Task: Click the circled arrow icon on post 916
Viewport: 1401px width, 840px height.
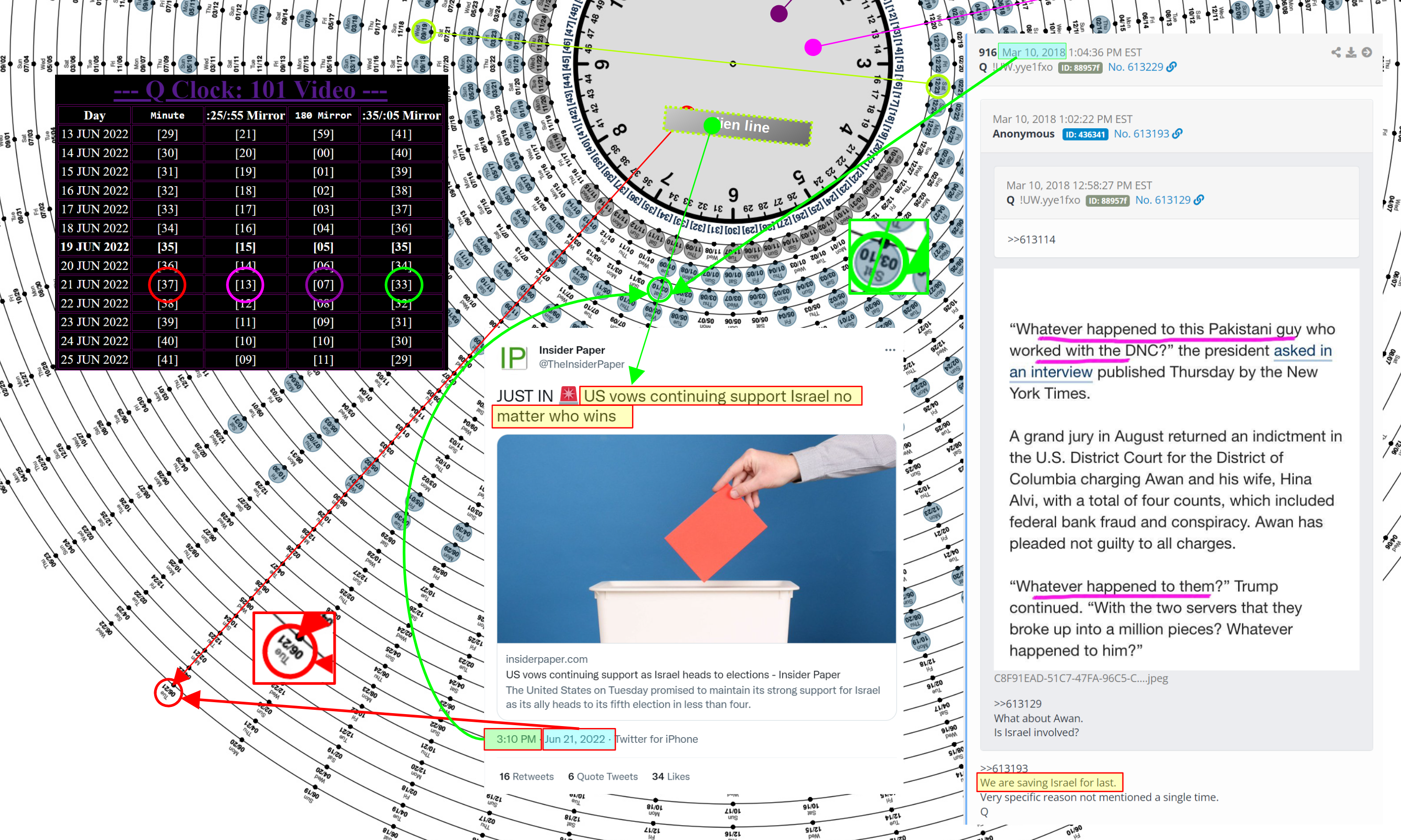Action: (x=1367, y=52)
